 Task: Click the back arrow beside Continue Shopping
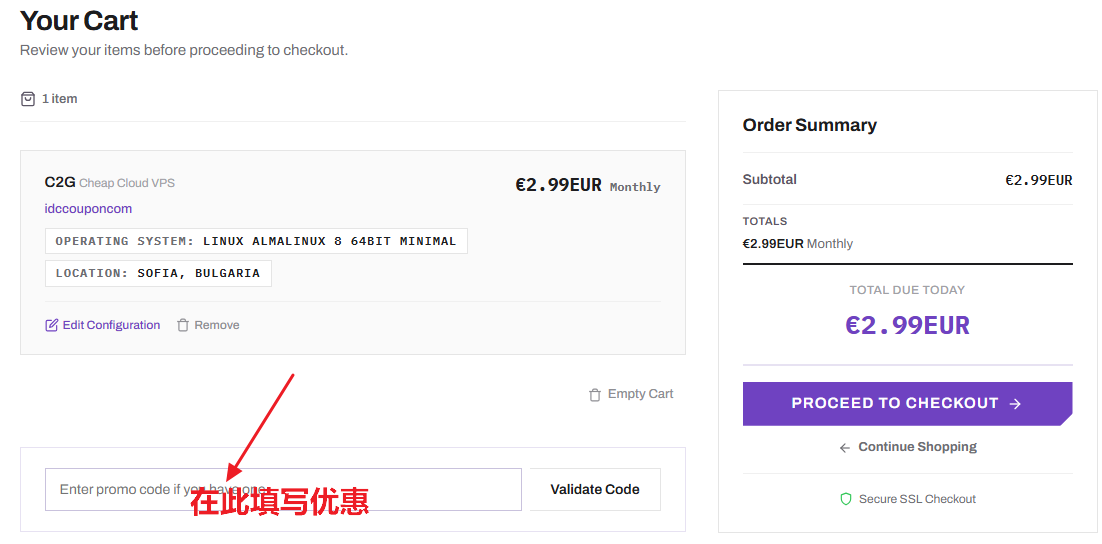[845, 448]
